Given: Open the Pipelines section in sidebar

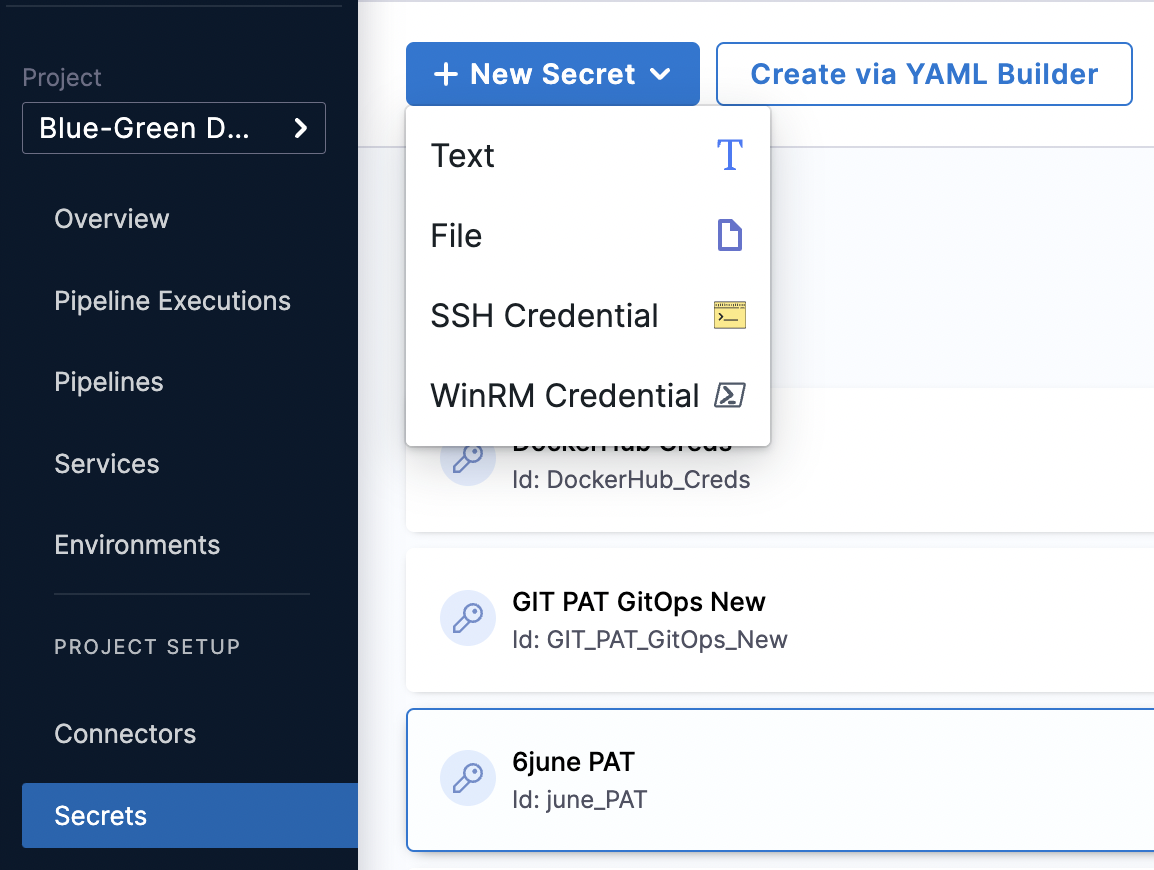Looking at the screenshot, I should pyautogui.click(x=108, y=382).
